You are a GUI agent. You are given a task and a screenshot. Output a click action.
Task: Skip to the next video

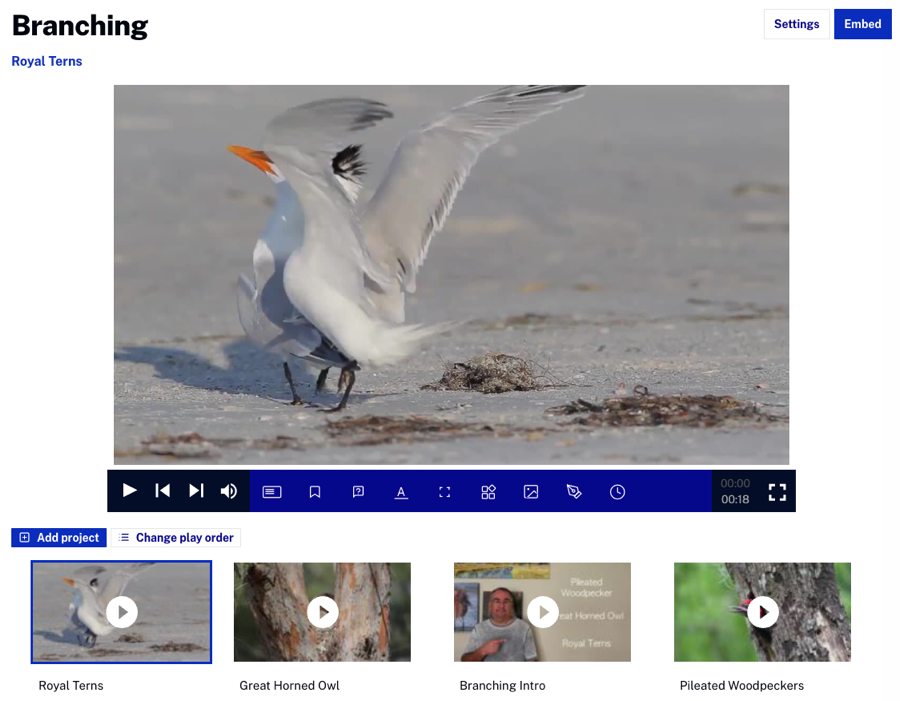pyautogui.click(x=196, y=491)
